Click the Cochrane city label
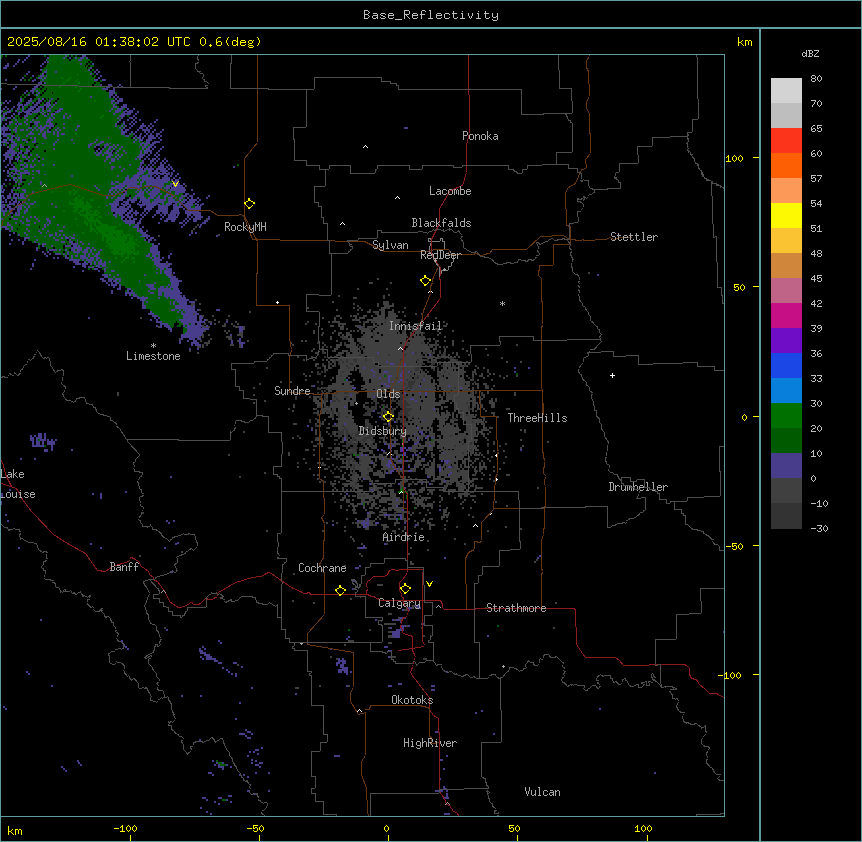This screenshot has width=862, height=842. point(322,568)
